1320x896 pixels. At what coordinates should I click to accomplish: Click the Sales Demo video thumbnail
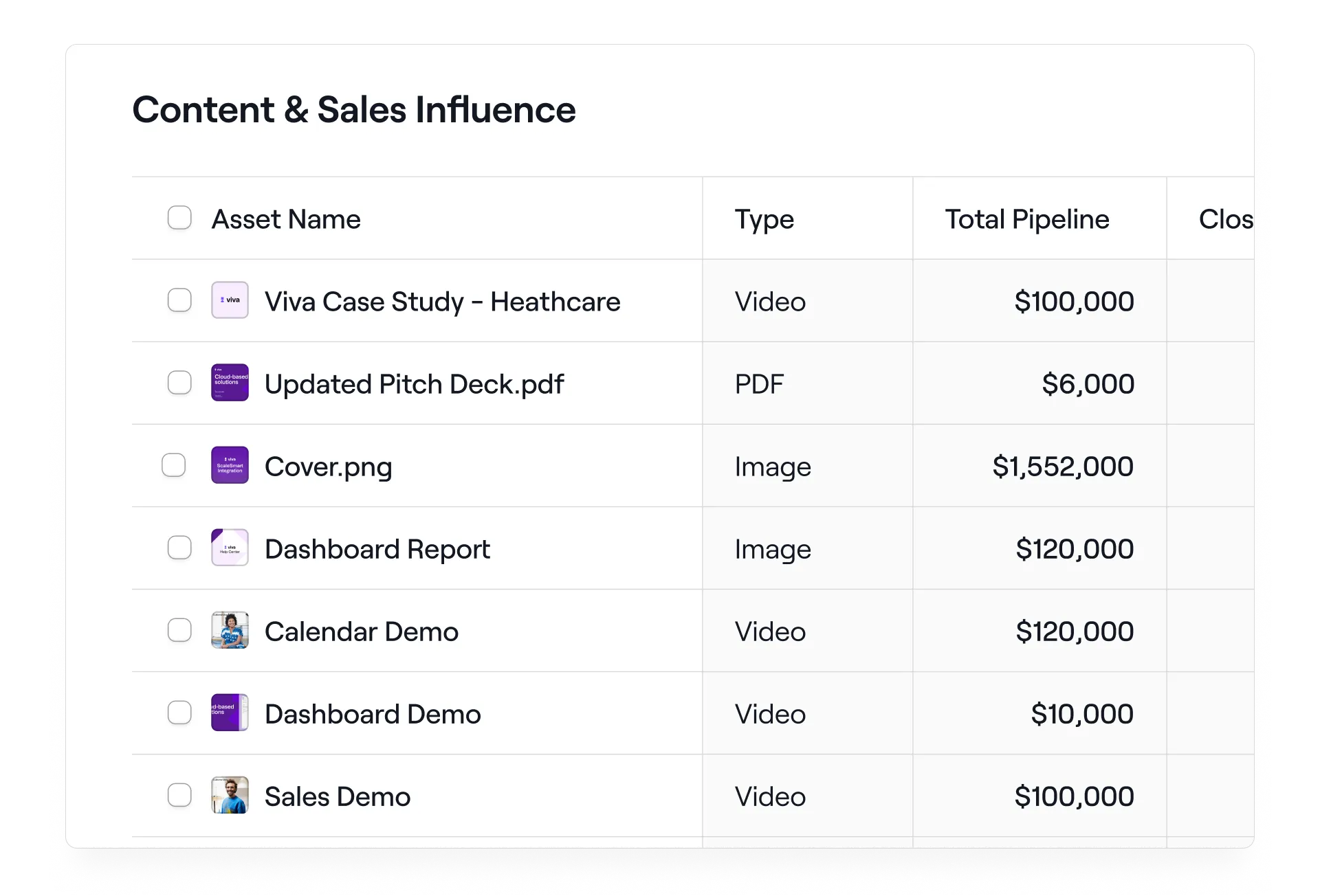230,795
